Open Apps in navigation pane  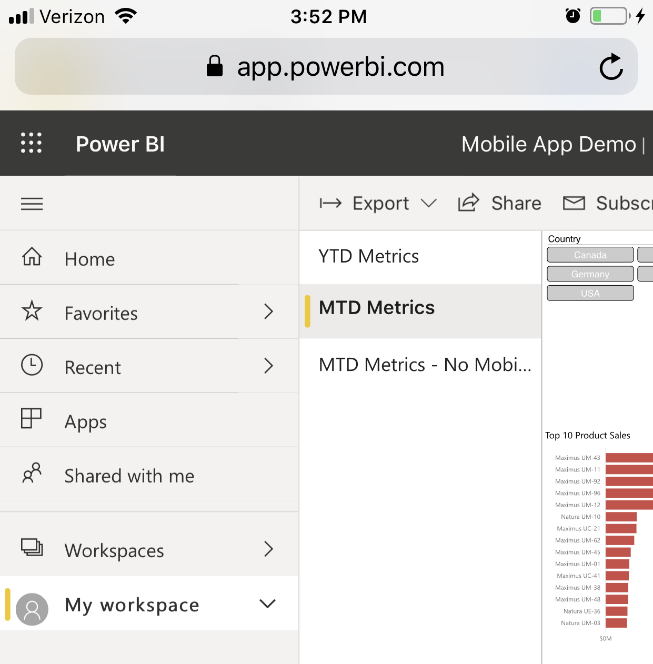[149, 420]
